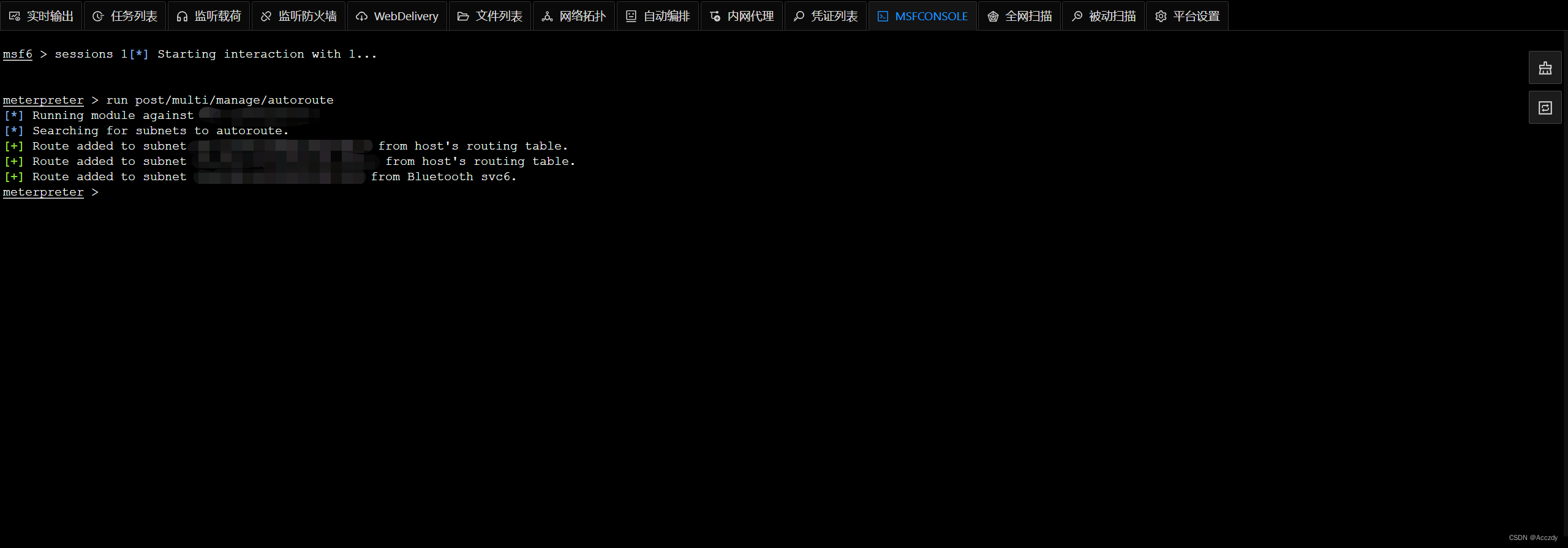Click the 'from Bluetooth svc6.' text
Screen dimensions: 1568x548
pos(443,177)
